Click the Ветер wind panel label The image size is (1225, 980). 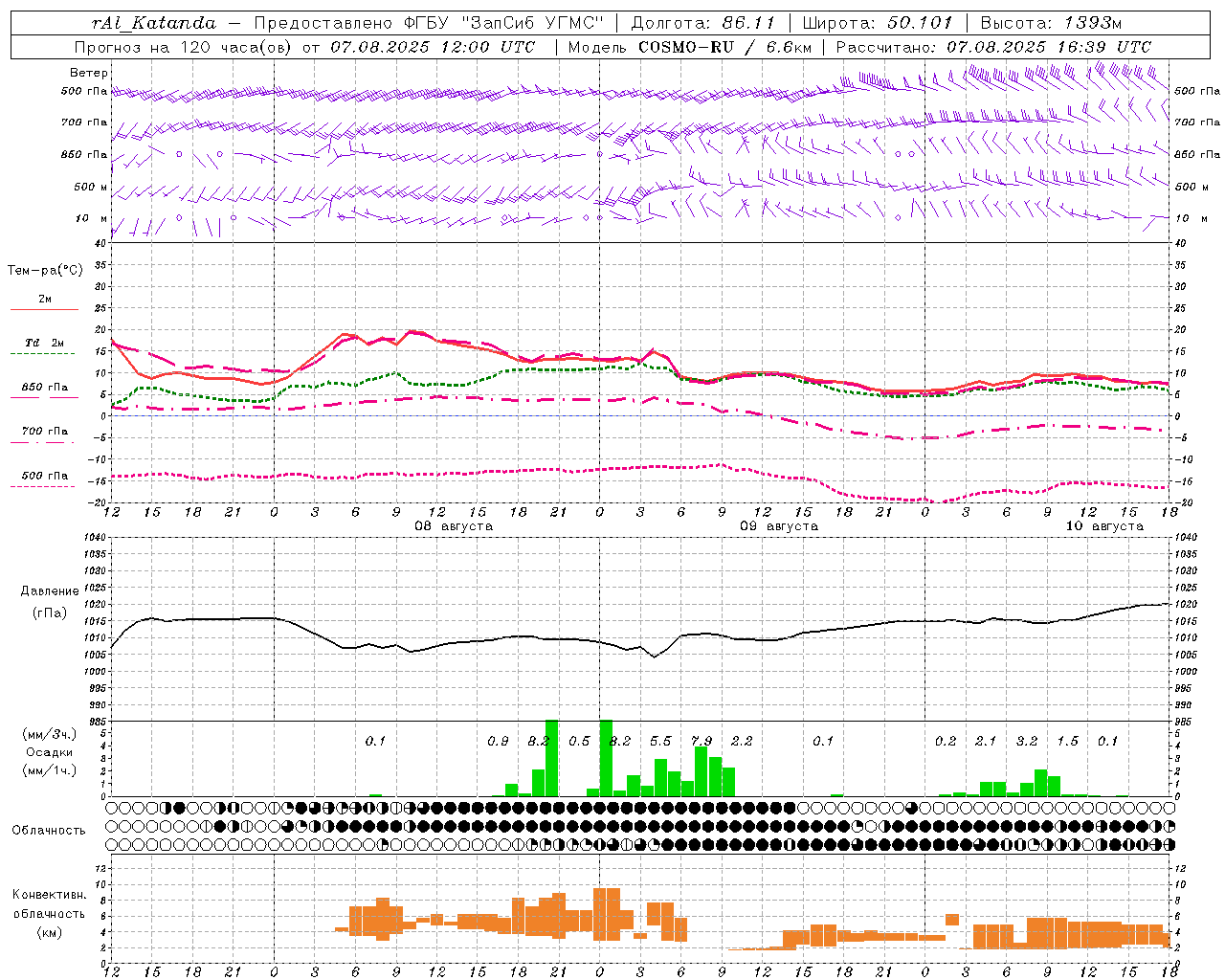coord(89,73)
